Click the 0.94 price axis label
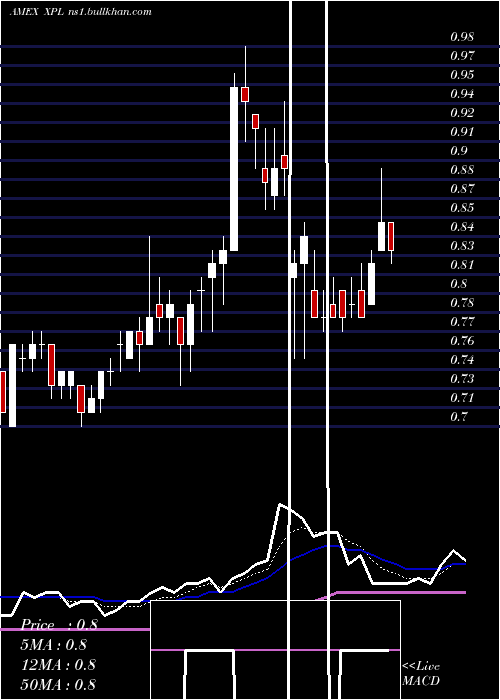This screenshot has width=500, height=700. (x=462, y=94)
